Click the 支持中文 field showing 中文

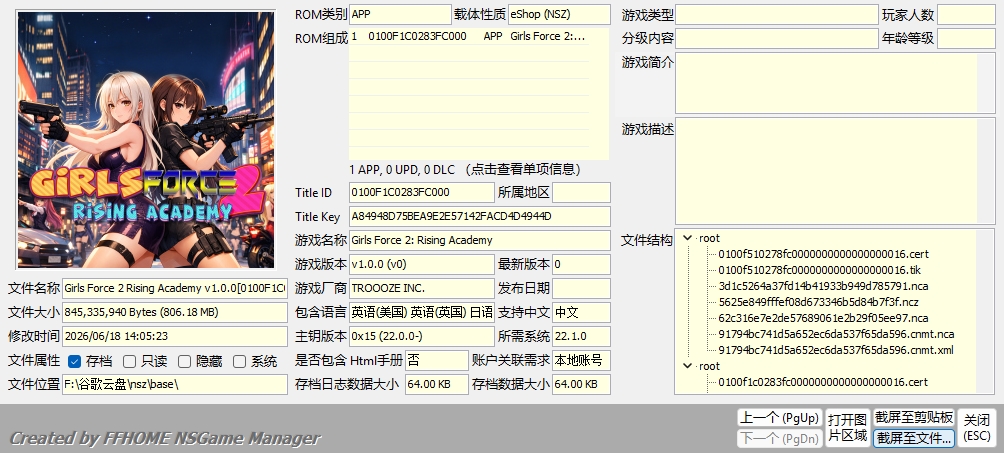(x=581, y=312)
